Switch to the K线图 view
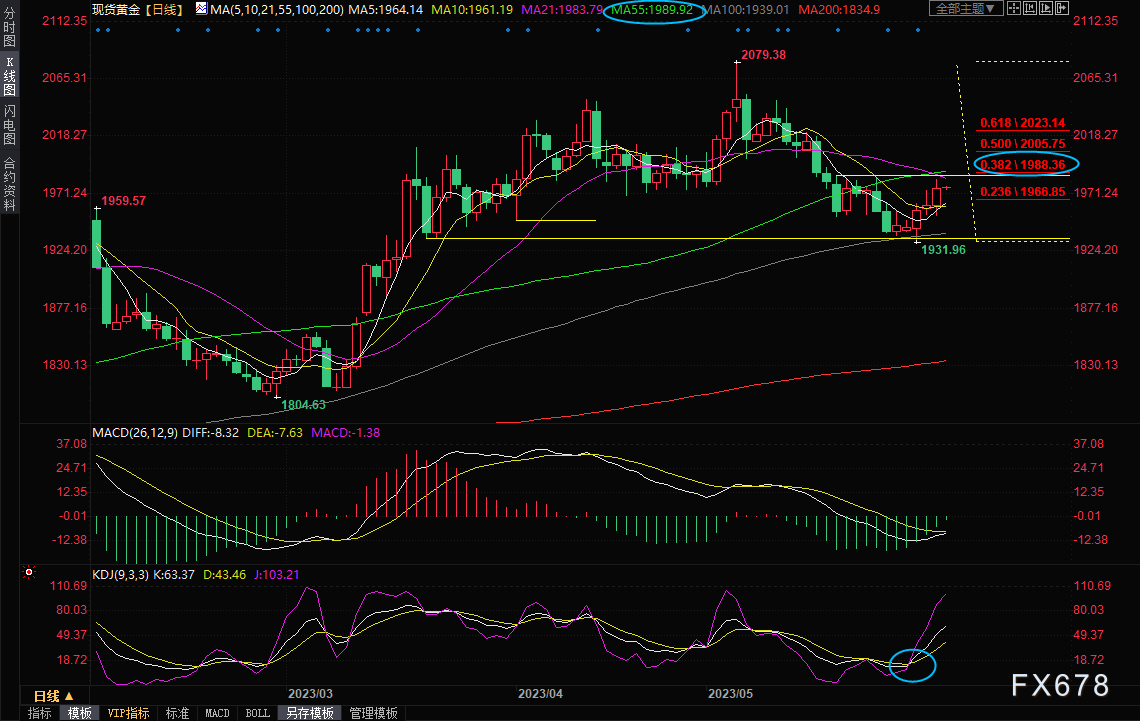This screenshot has height=721, width=1140. [x=9, y=76]
